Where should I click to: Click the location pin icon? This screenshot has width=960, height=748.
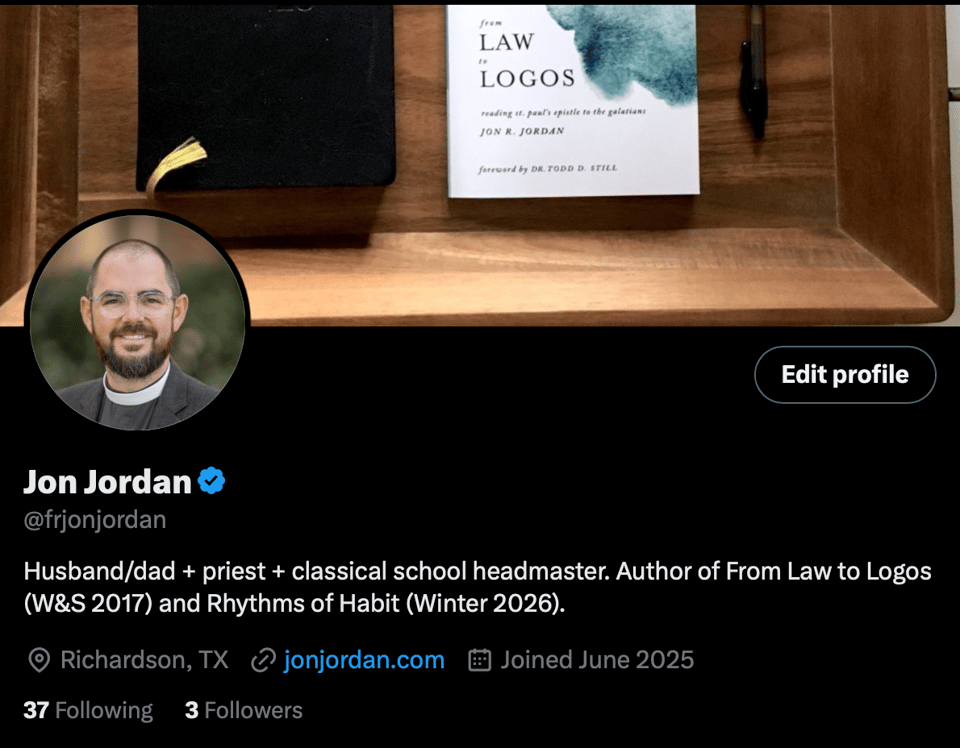click(39, 660)
